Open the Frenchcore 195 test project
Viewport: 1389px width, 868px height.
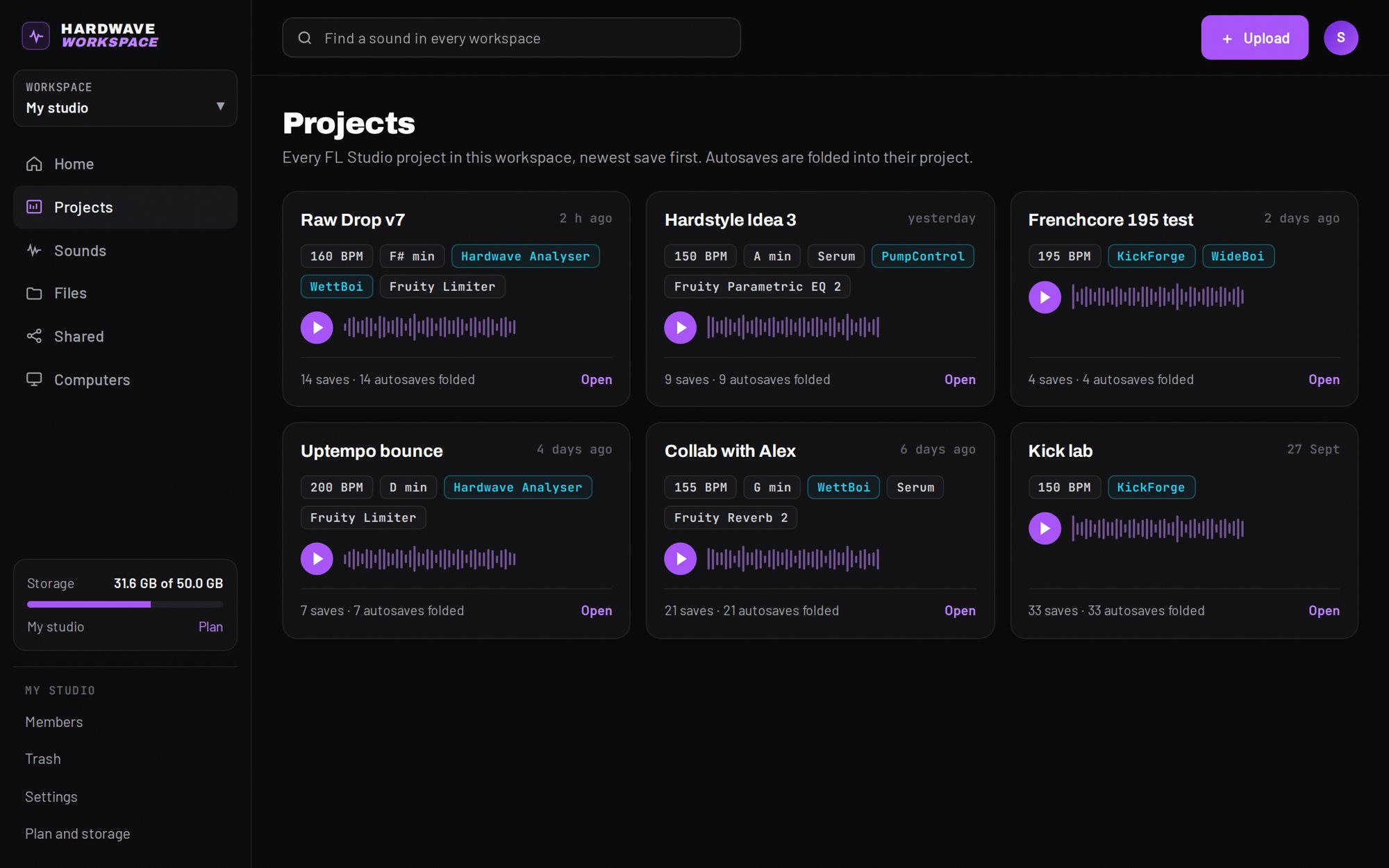(1324, 379)
